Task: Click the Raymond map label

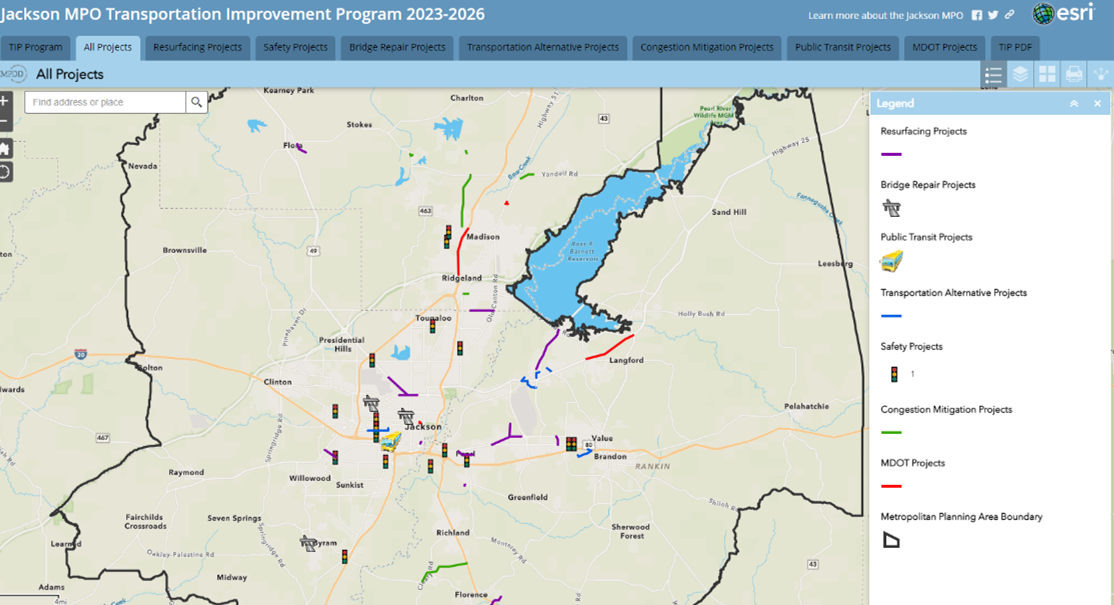Action: point(186,472)
